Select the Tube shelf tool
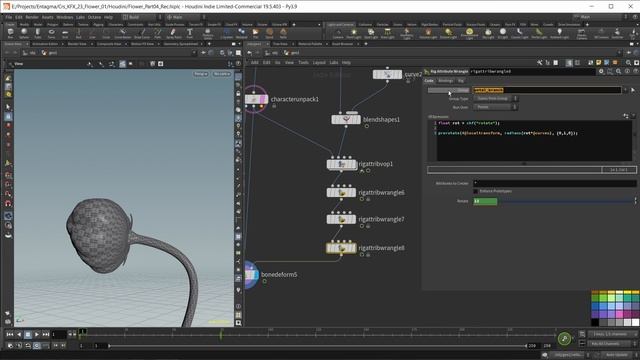Viewport: 640px width, 360px height. tap(38, 33)
